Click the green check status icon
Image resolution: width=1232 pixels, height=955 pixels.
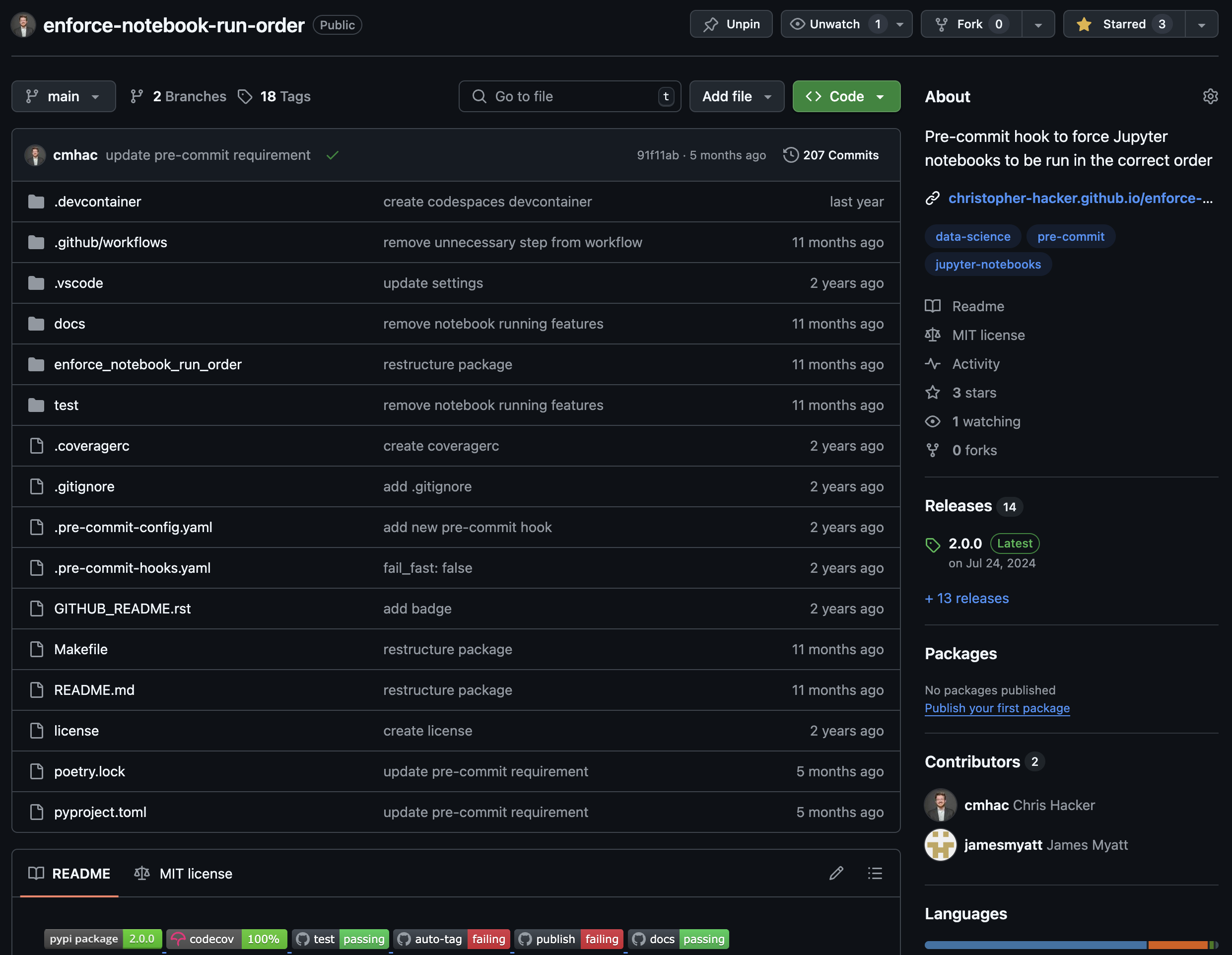click(332, 155)
